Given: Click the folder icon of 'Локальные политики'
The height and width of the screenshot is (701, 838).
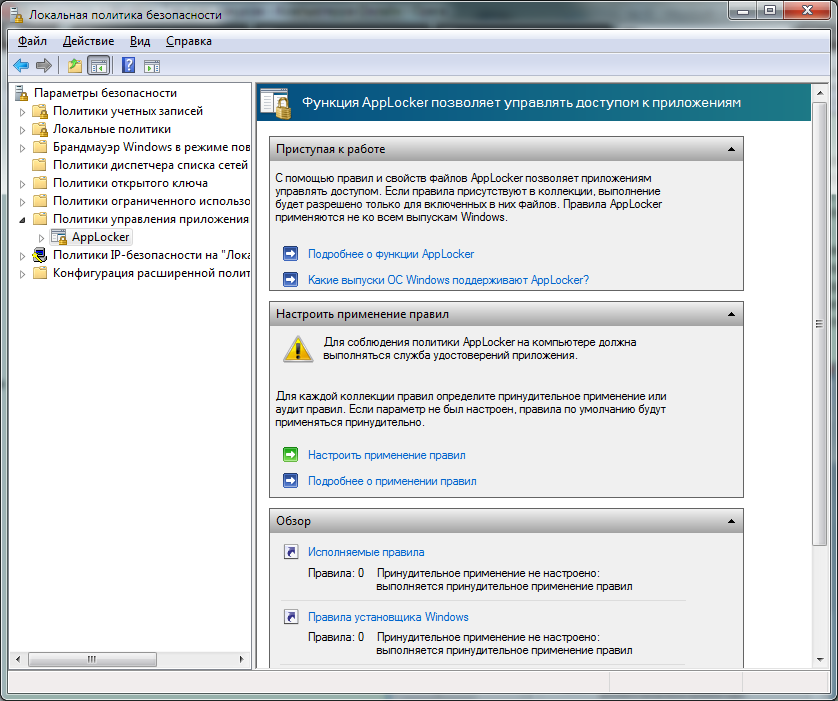Looking at the screenshot, I should coord(40,129).
